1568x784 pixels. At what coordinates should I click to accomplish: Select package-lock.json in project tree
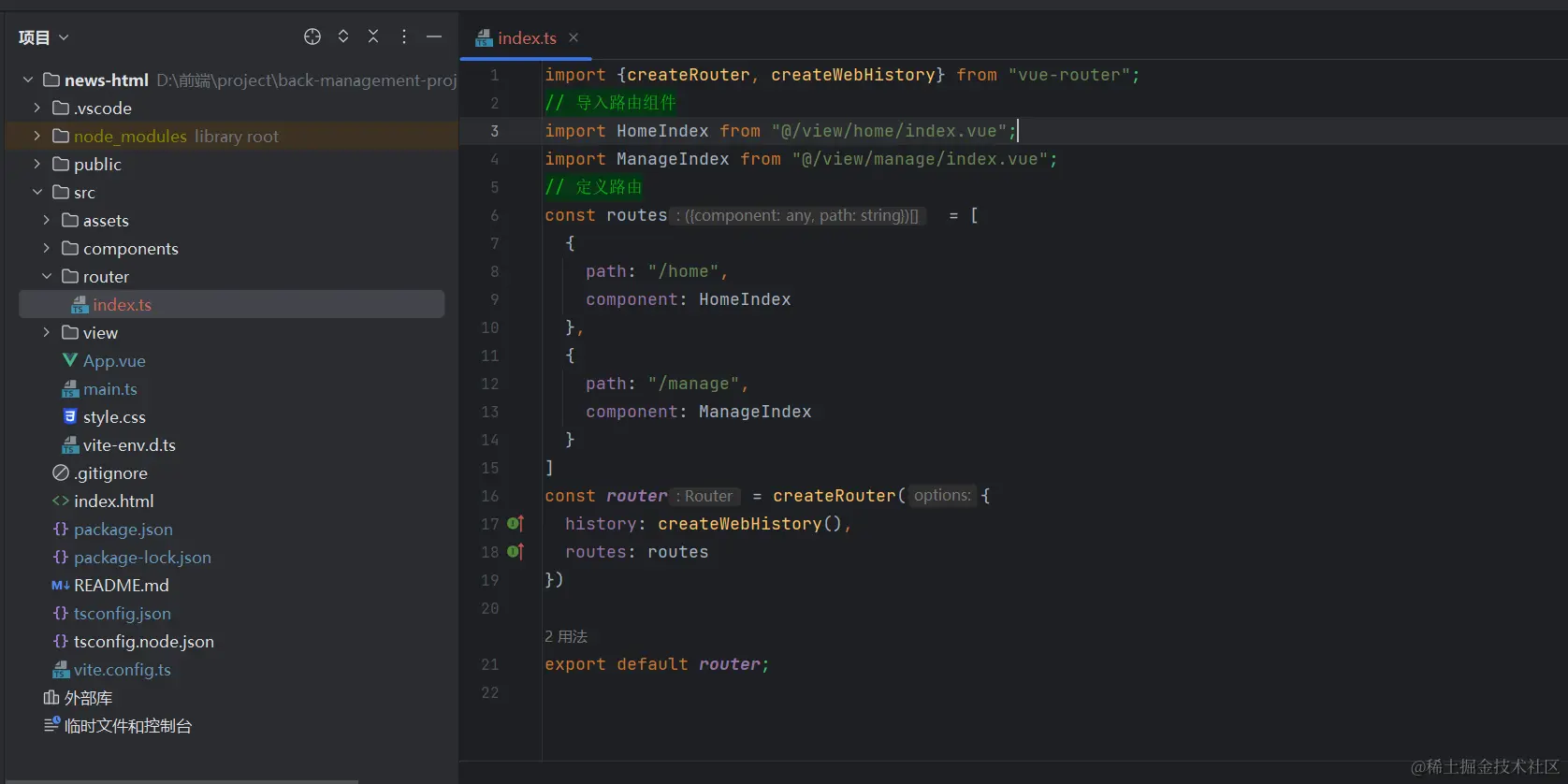click(x=142, y=557)
